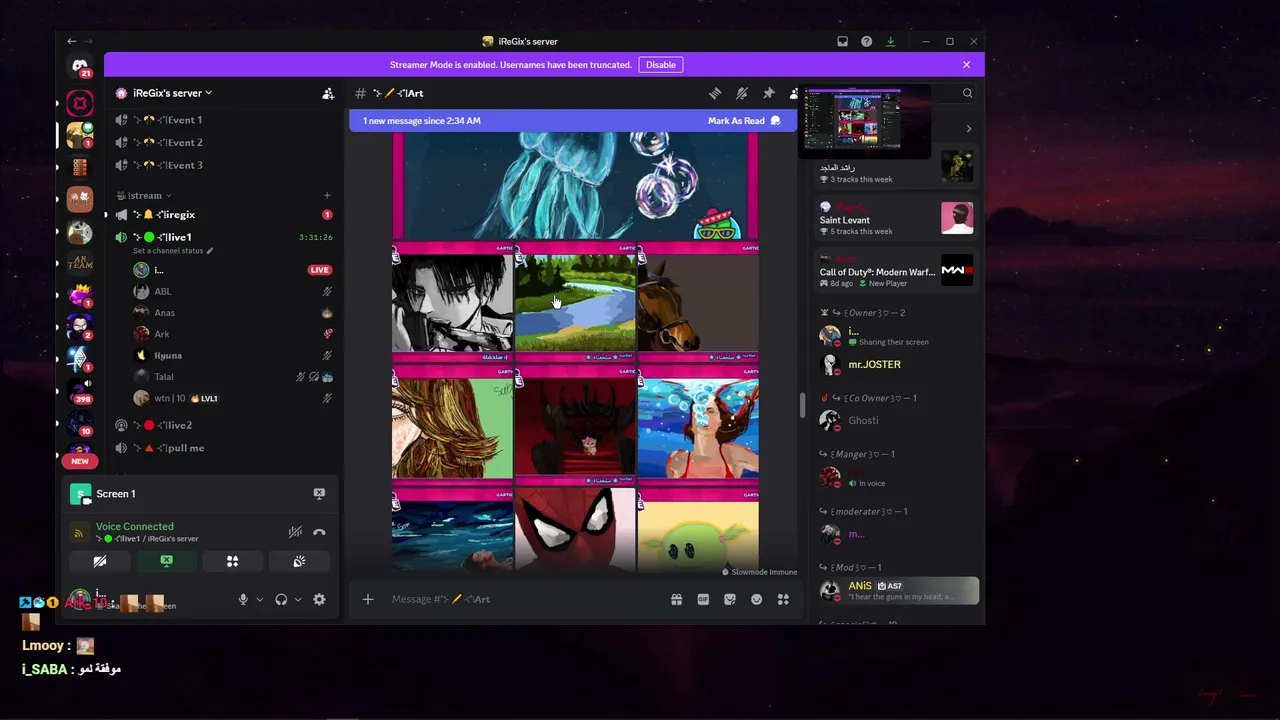Click the search magnifier icon

967,93
